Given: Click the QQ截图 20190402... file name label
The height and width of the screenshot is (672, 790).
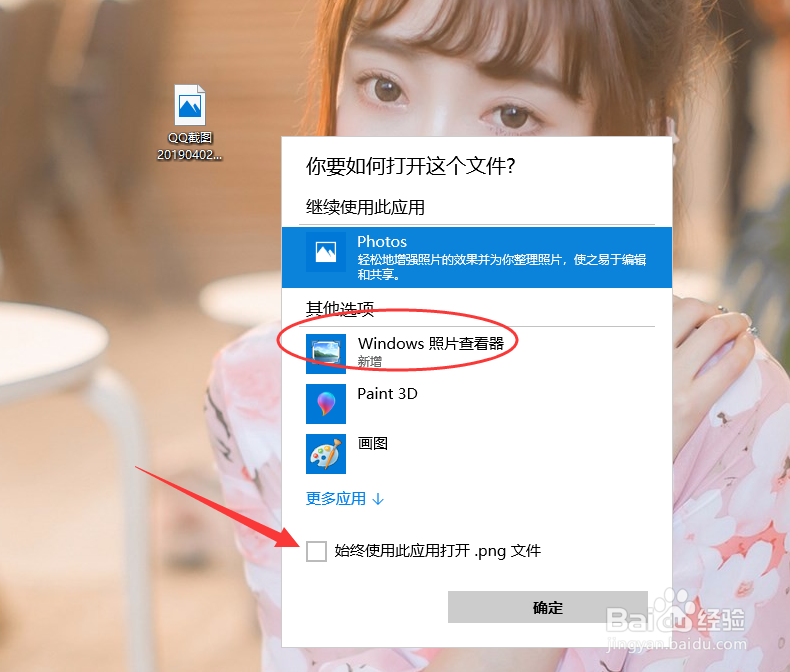Looking at the screenshot, I should pyautogui.click(x=189, y=146).
